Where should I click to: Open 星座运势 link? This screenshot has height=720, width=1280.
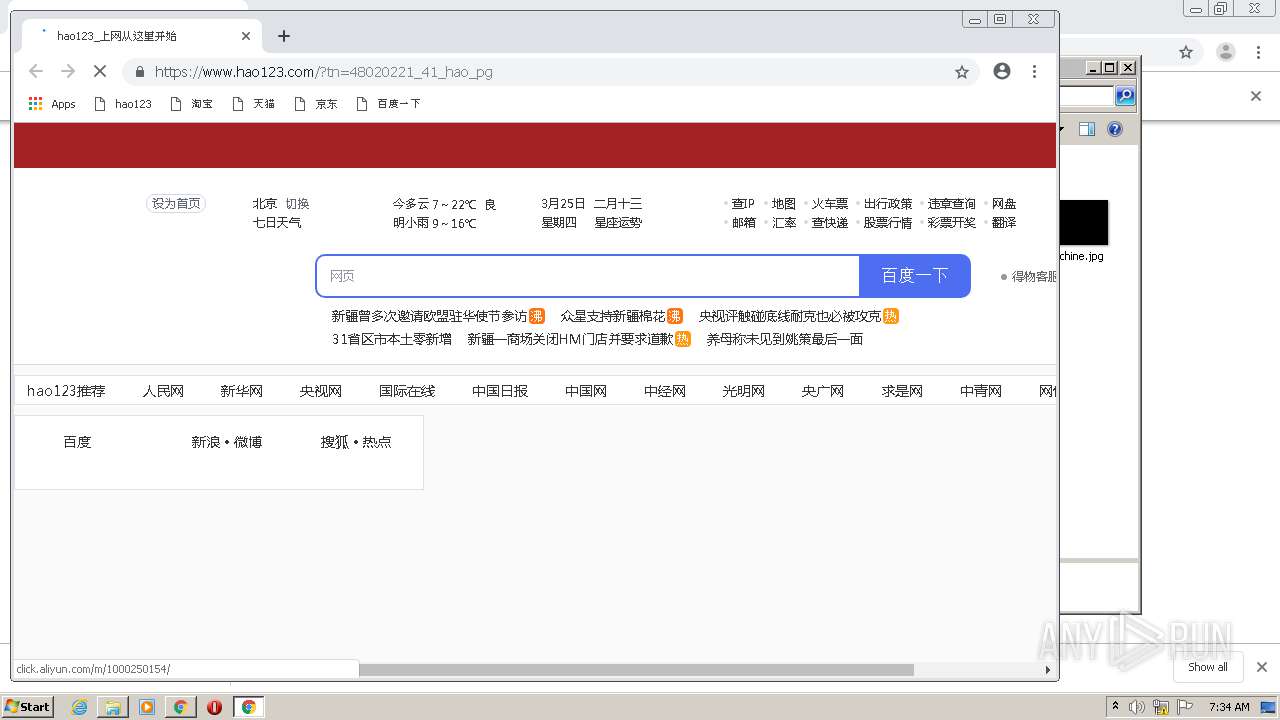point(618,223)
